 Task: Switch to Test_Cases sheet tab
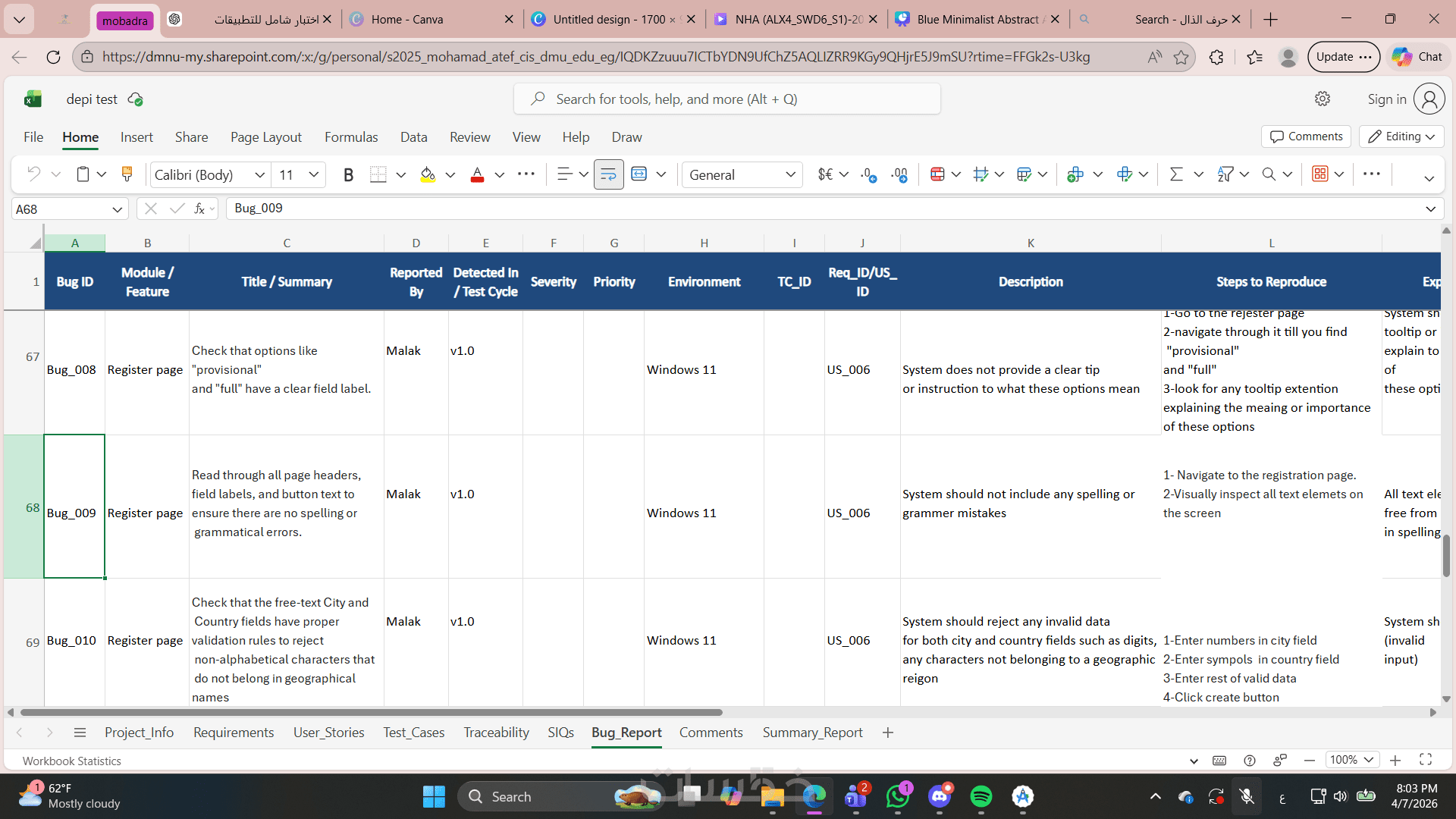(413, 733)
